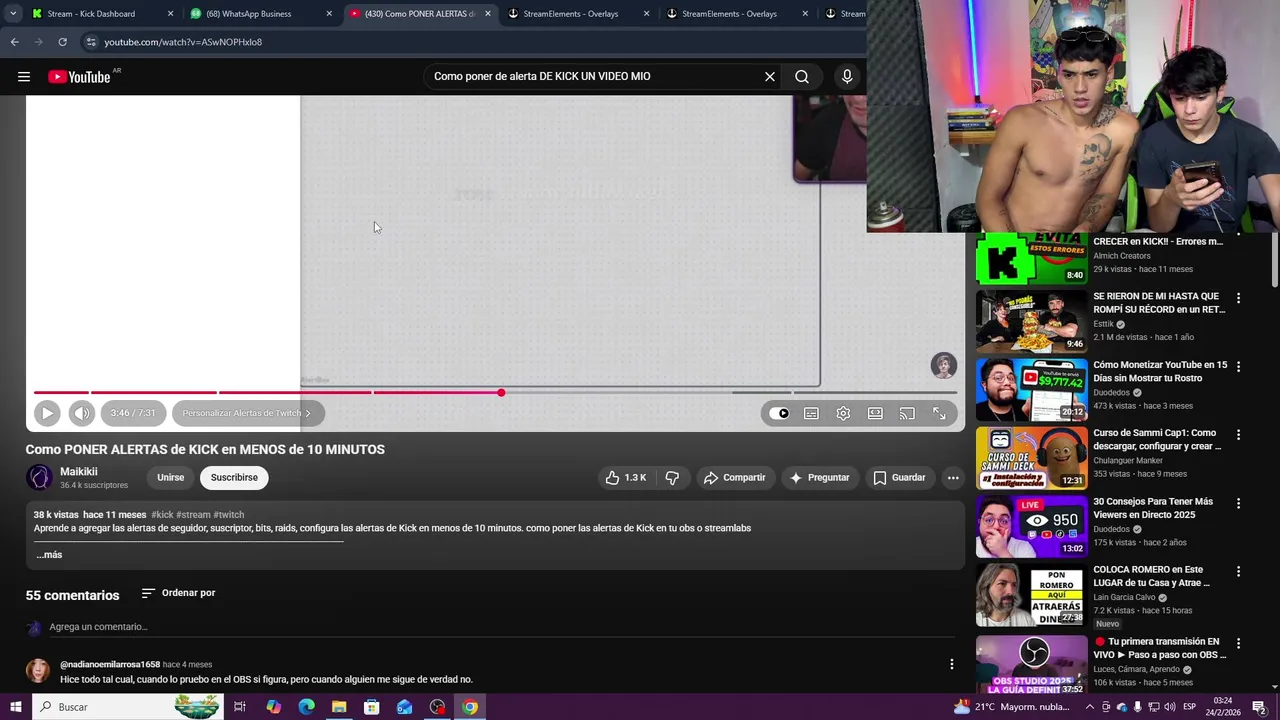Click the taskbar Buscar search box
This screenshot has height=720, width=1280.
pyautogui.click(x=127, y=707)
